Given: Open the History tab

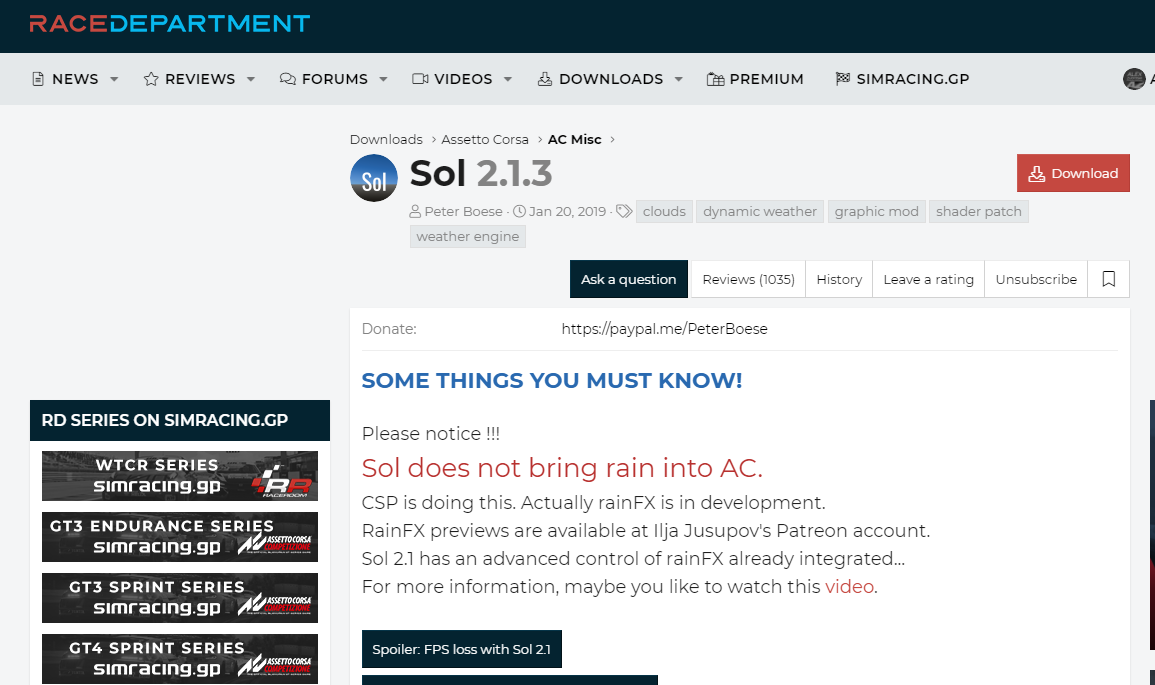Looking at the screenshot, I should tap(839, 279).
